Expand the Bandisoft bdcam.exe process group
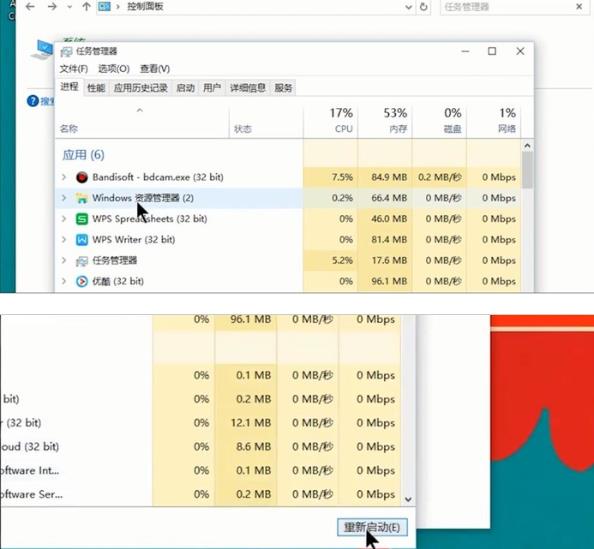 [x=64, y=177]
